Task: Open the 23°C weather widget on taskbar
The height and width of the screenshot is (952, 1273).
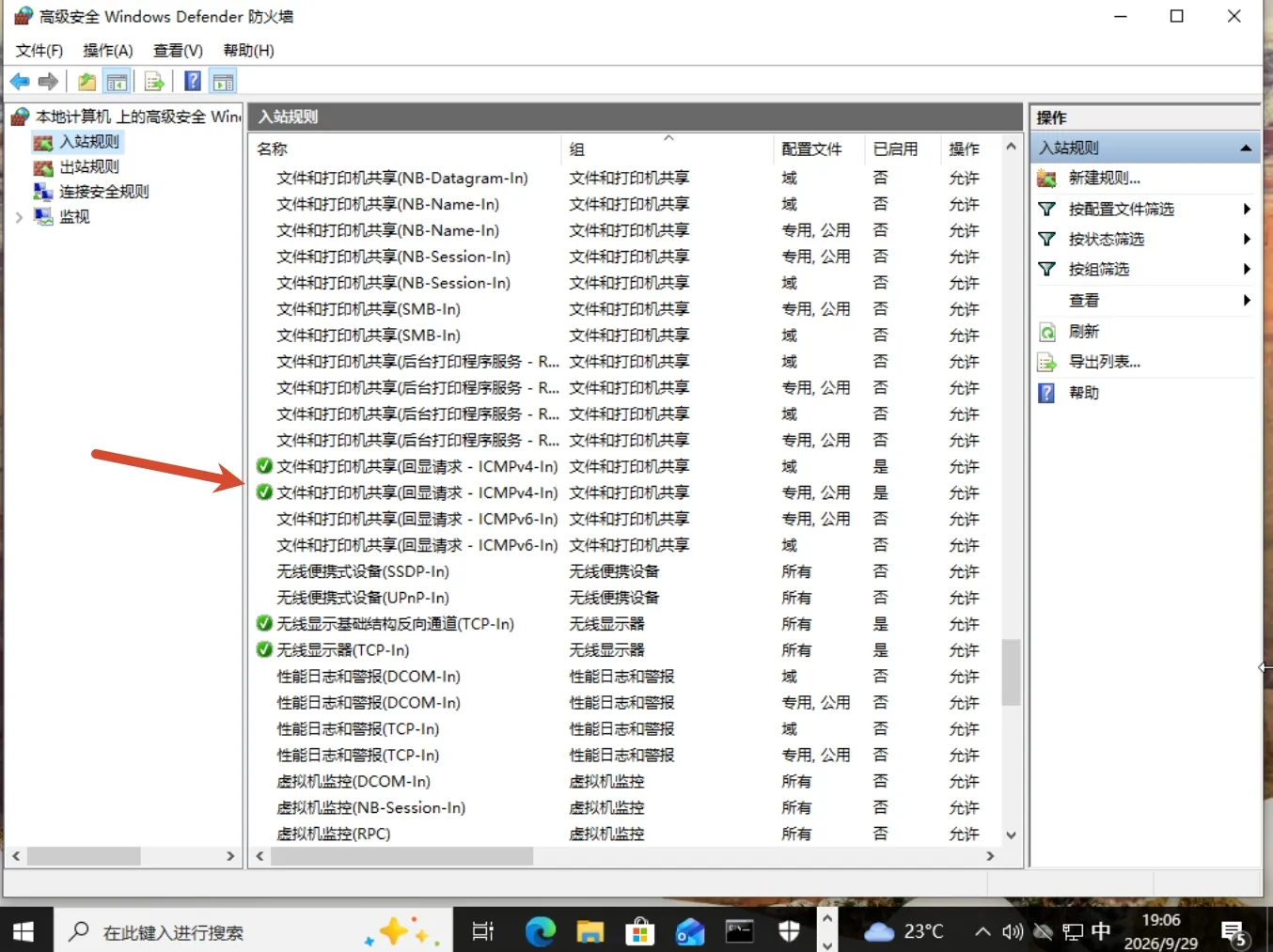Action: click(x=904, y=931)
